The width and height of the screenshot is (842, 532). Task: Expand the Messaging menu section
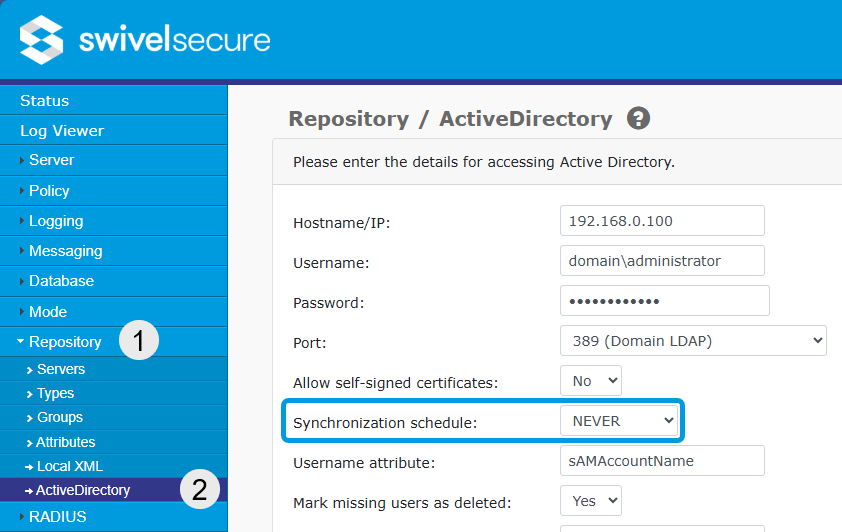(65, 251)
